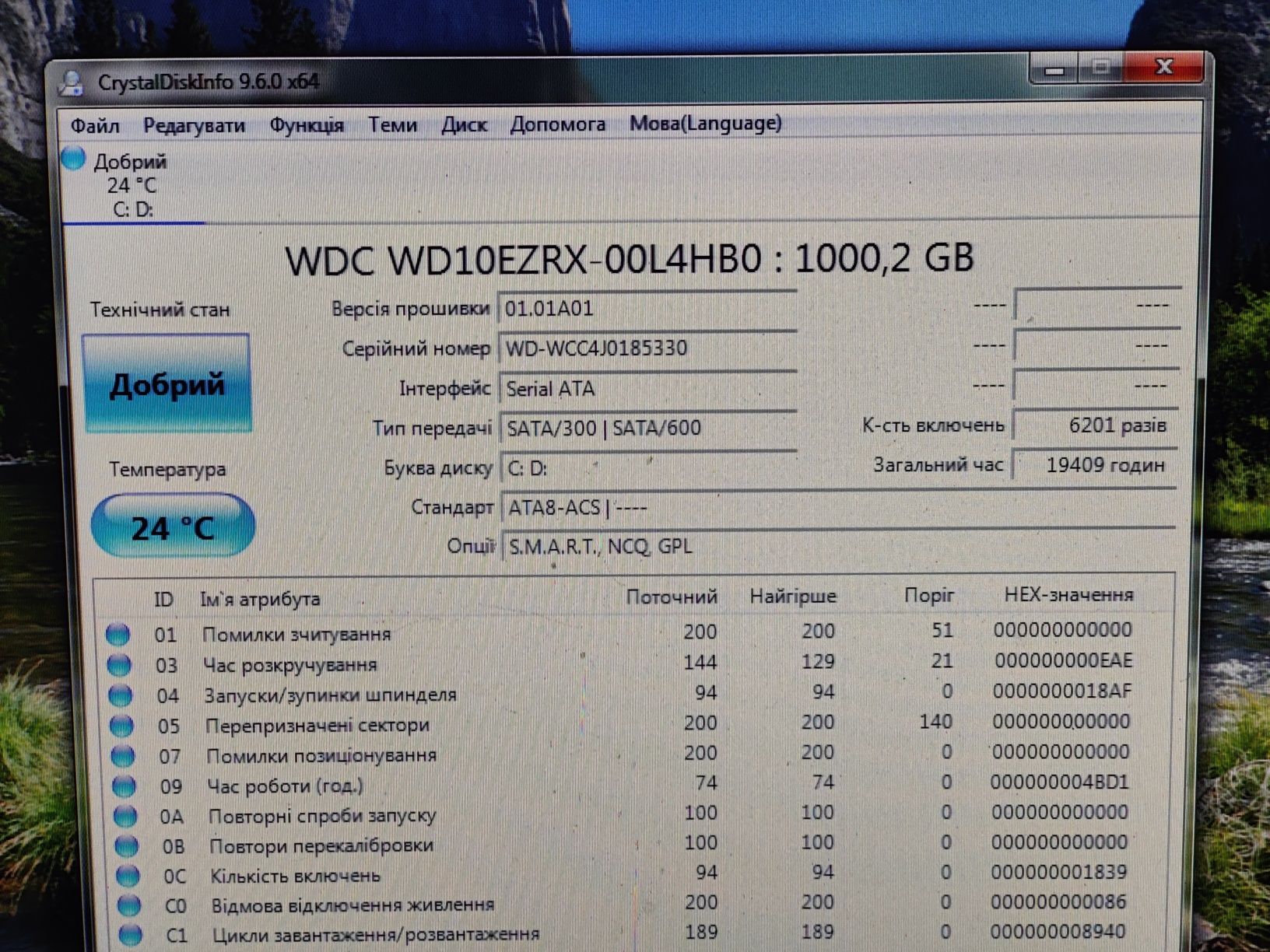
Task: Click the large Добрий health status button
Action: click(167, 383)
